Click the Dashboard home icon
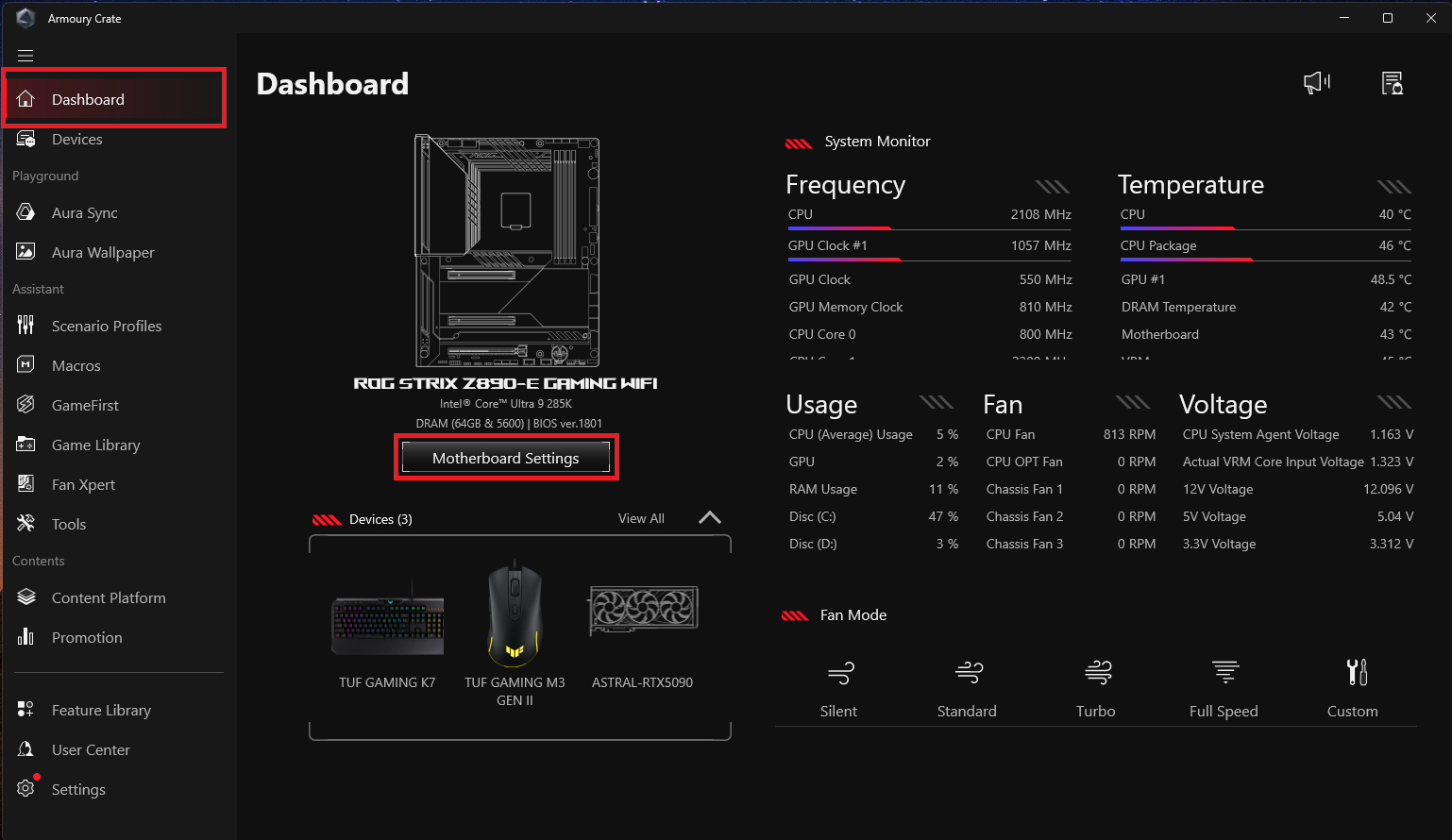Image resolution: width=1452 pixels, height=840 pixels. click(25, 99)
